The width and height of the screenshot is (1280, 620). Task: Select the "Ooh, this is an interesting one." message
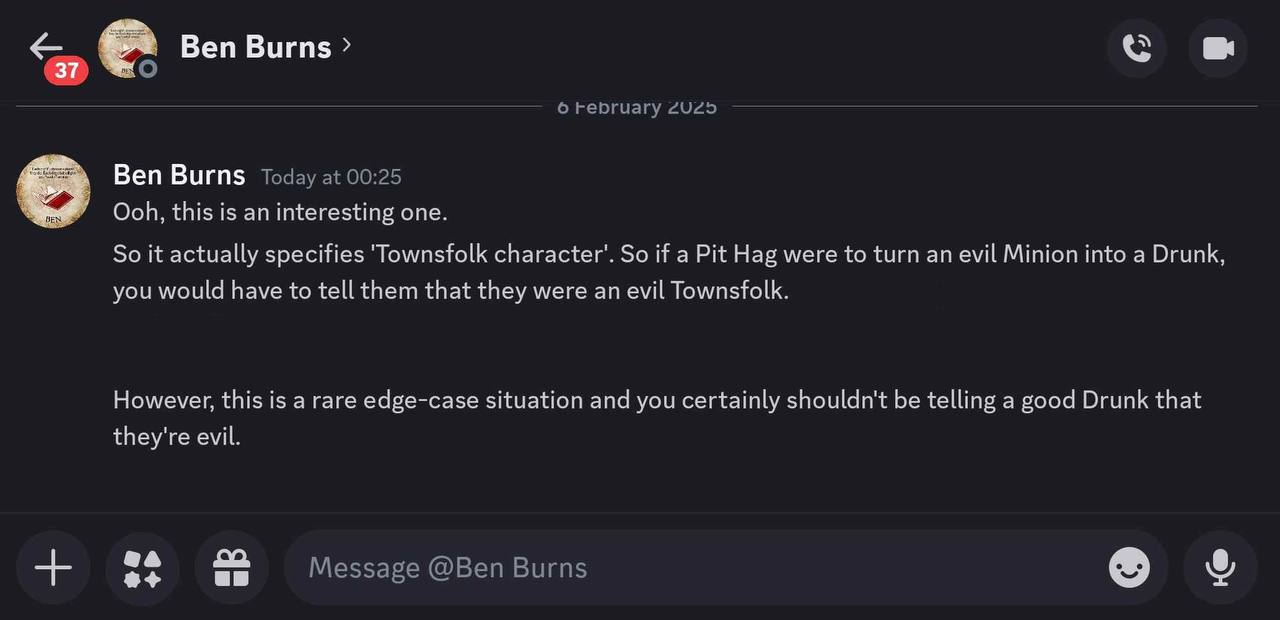[x=280, y=212]
